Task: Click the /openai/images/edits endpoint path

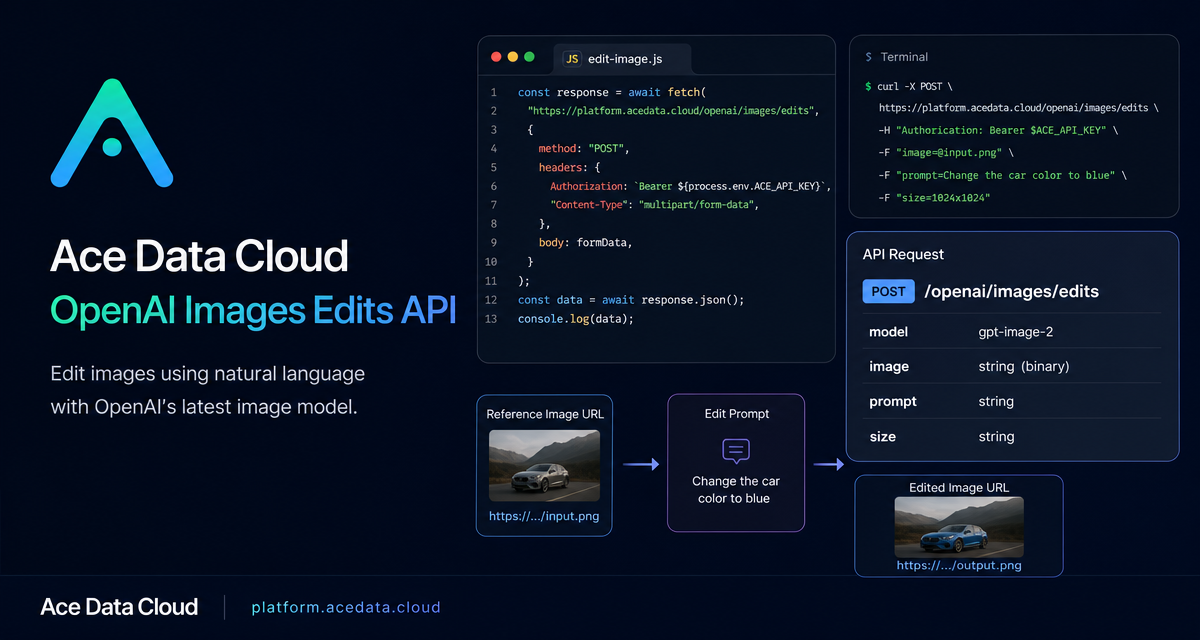Action: click(1011, 292)
